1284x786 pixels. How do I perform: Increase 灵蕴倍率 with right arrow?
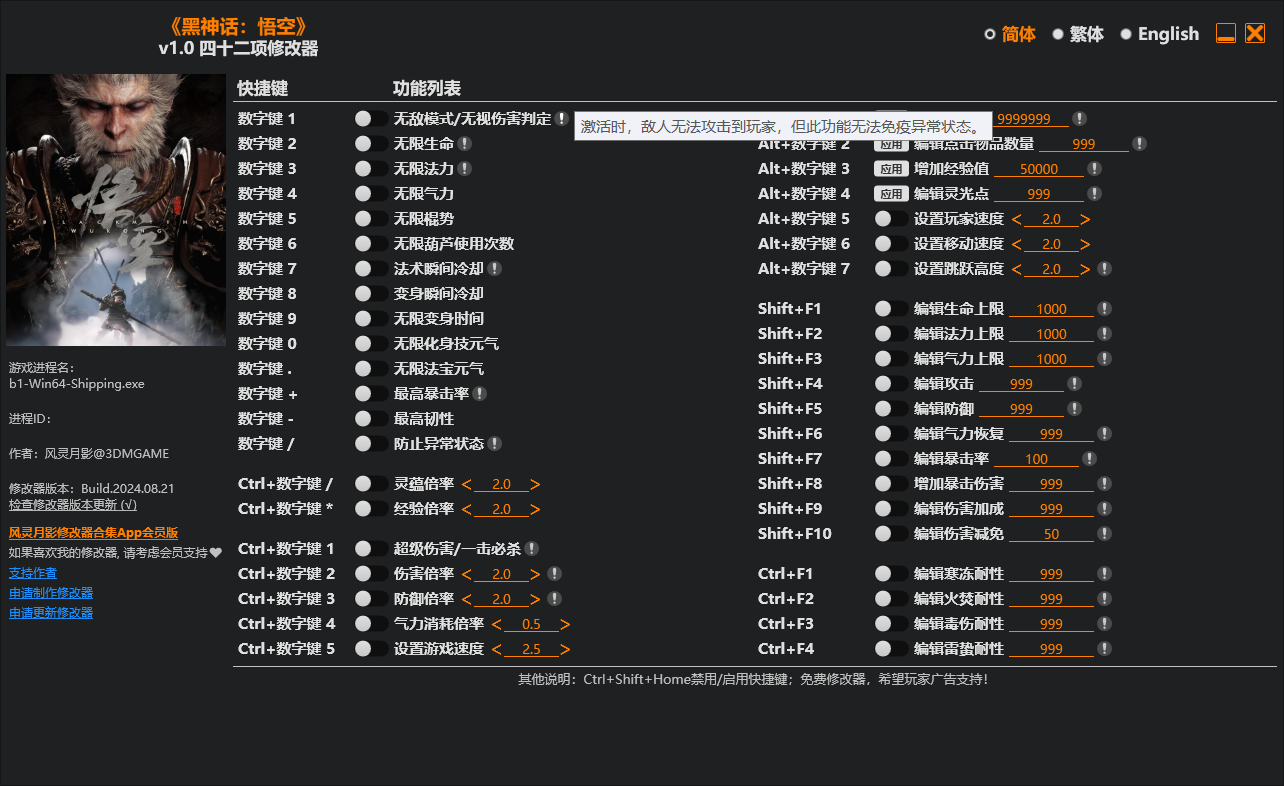pos(535,484)
